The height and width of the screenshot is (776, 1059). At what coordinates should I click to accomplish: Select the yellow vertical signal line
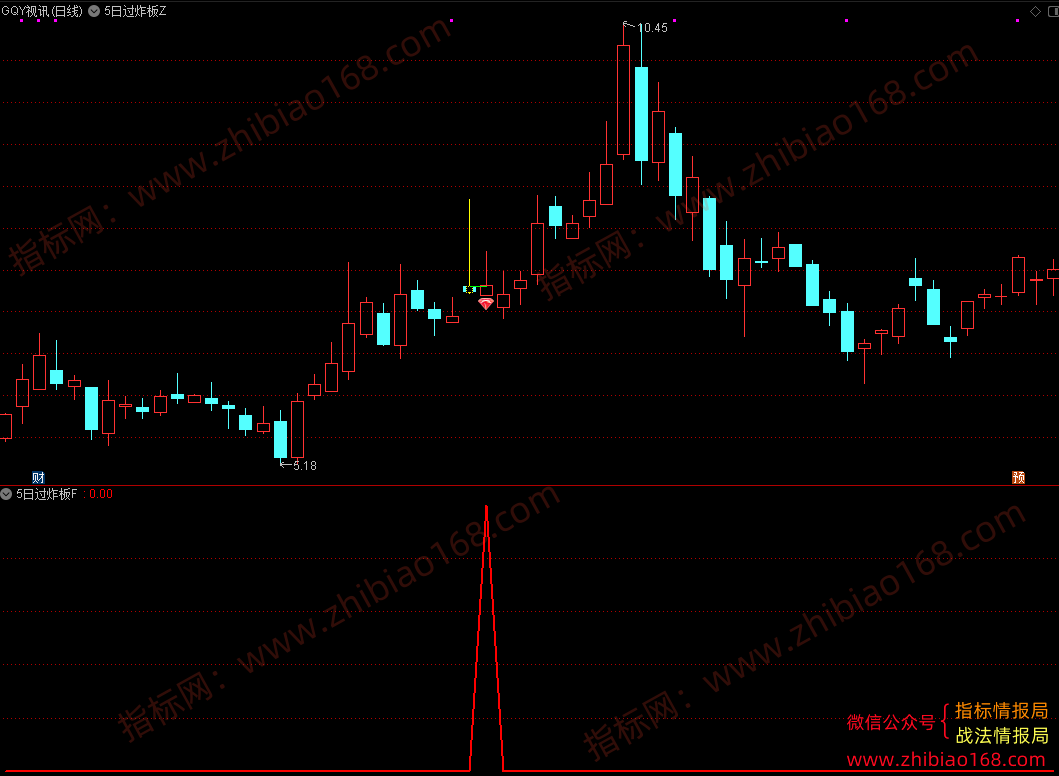(x=469, y=242)
